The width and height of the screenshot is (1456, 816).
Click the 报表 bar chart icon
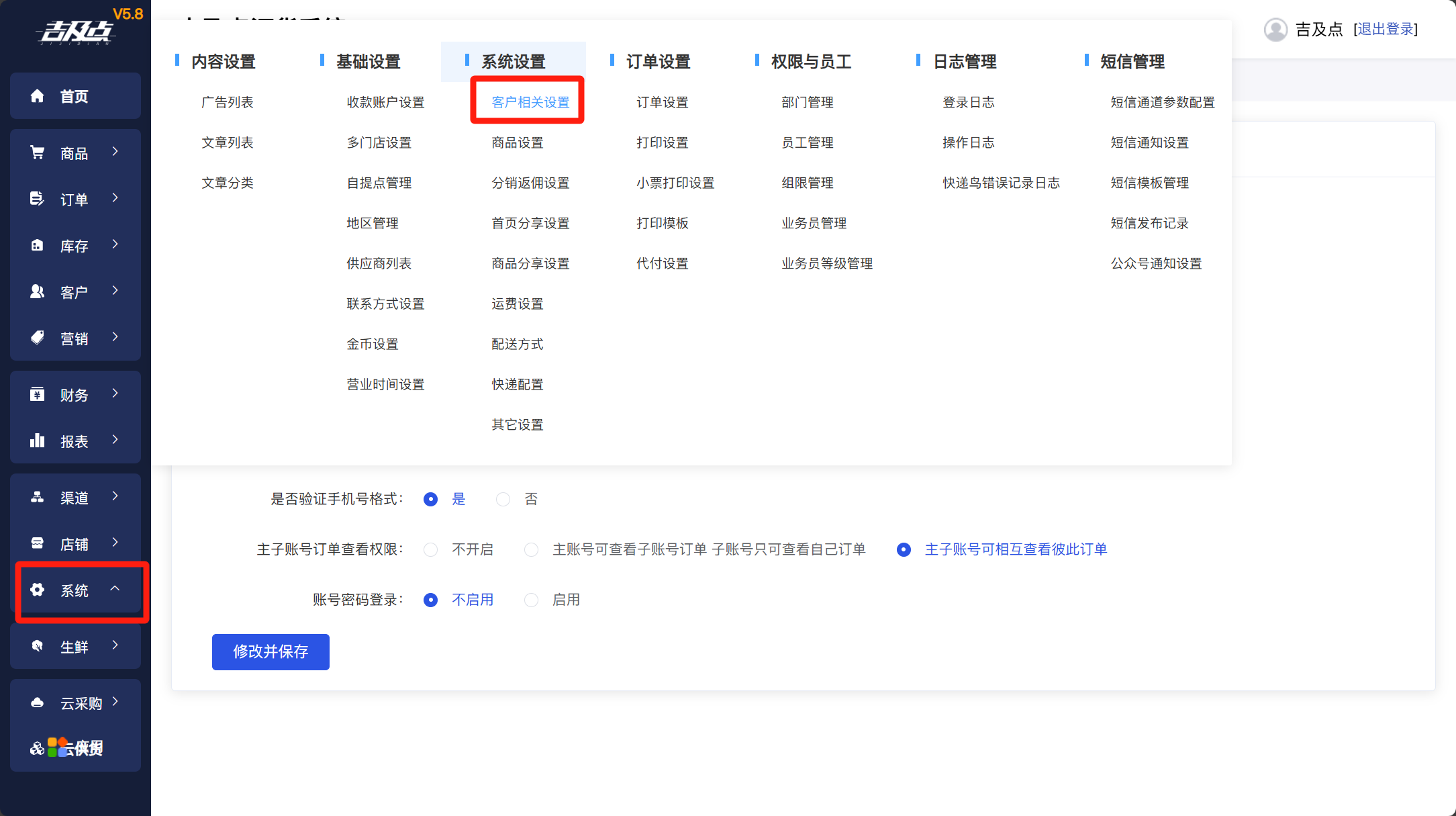pos(38,441)
